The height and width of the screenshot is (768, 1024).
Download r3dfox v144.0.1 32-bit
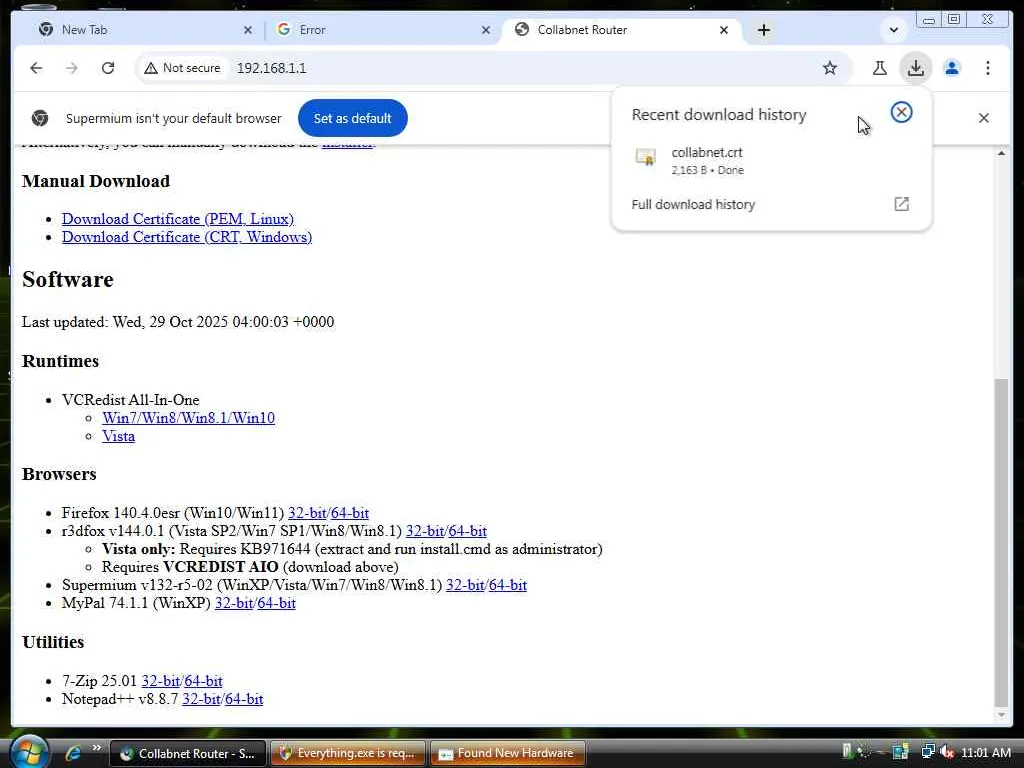click(x=424, y=531)
